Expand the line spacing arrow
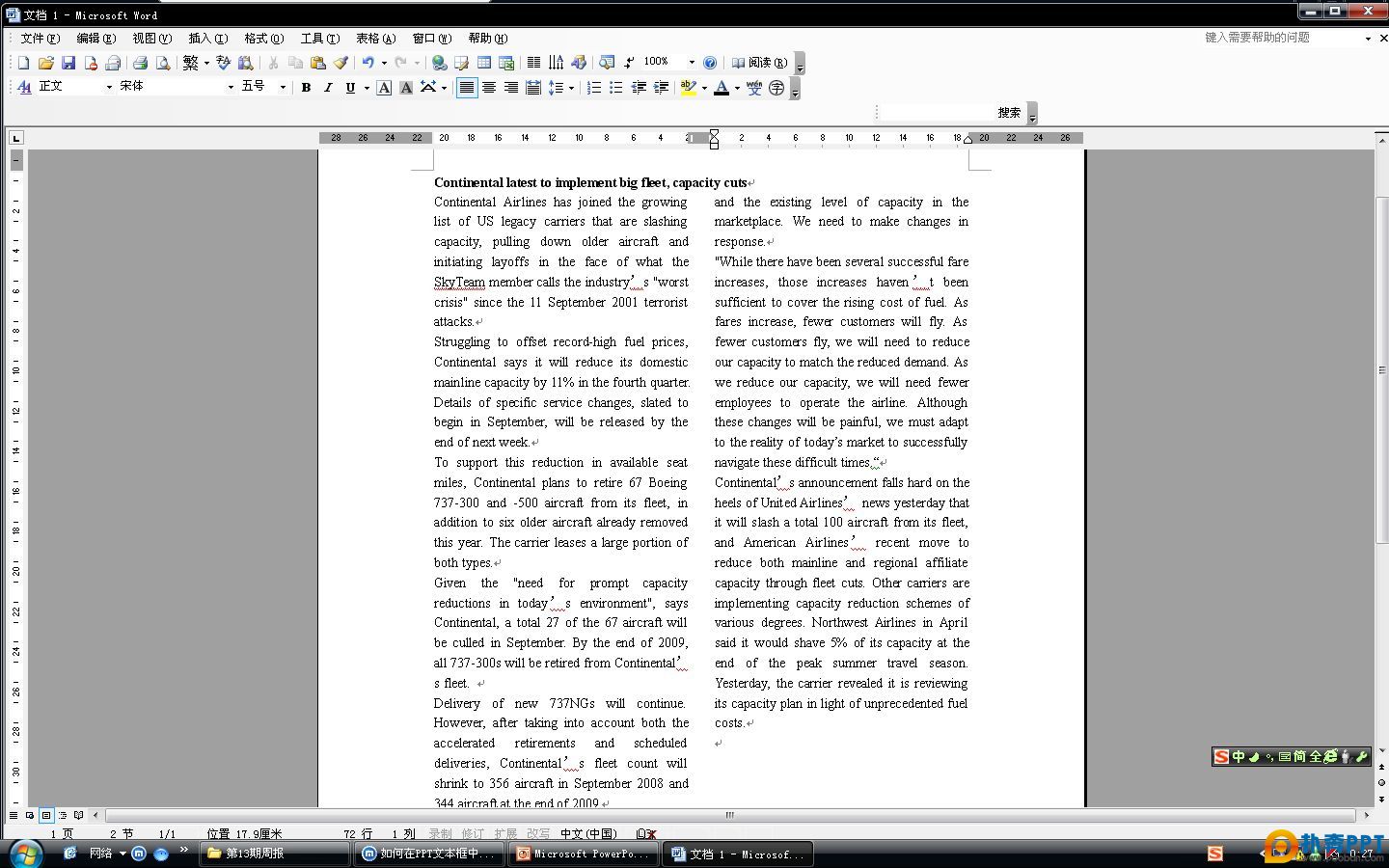1389x868 pixels. click(571, 88)
